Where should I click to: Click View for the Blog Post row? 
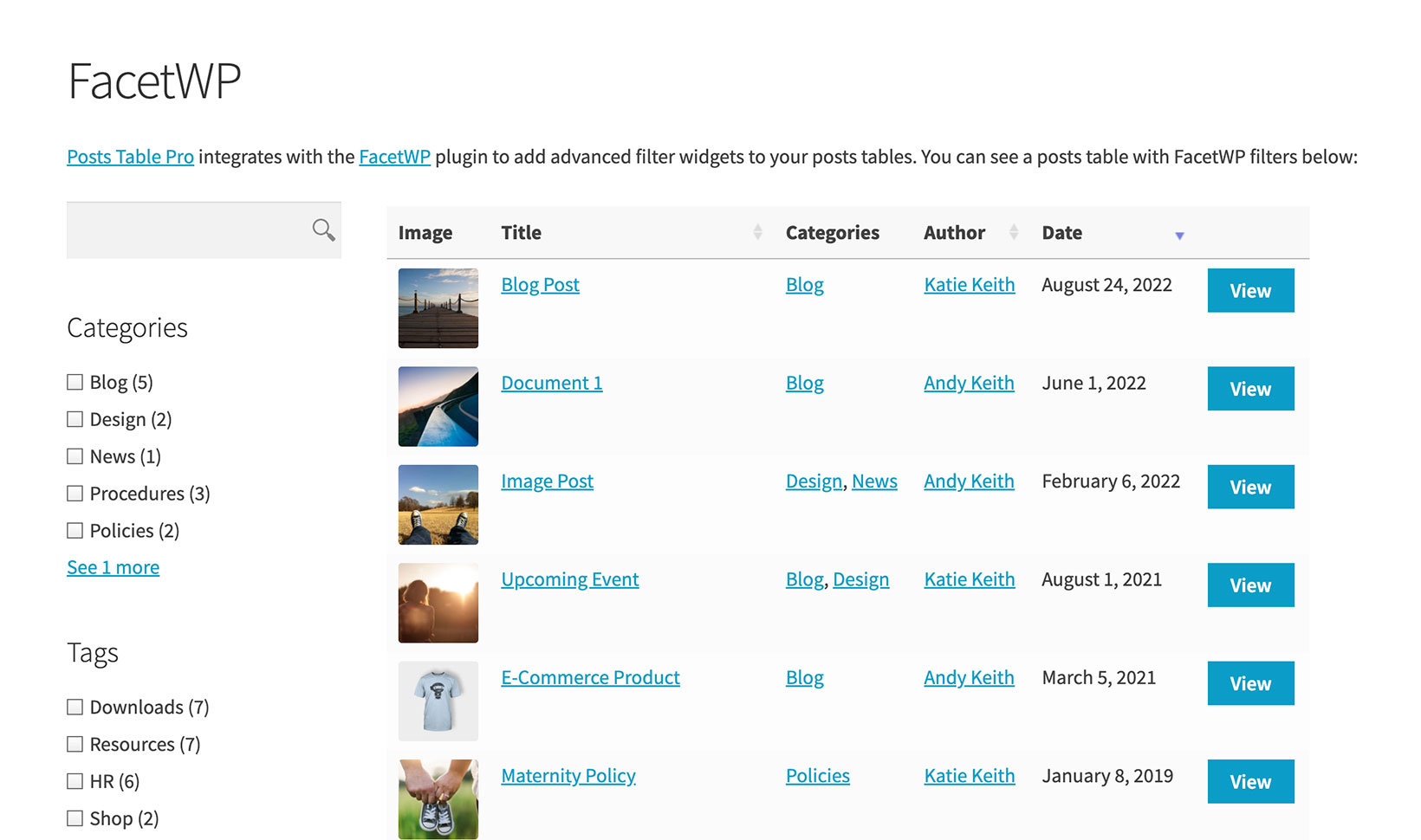click(x=1250, y=290)
